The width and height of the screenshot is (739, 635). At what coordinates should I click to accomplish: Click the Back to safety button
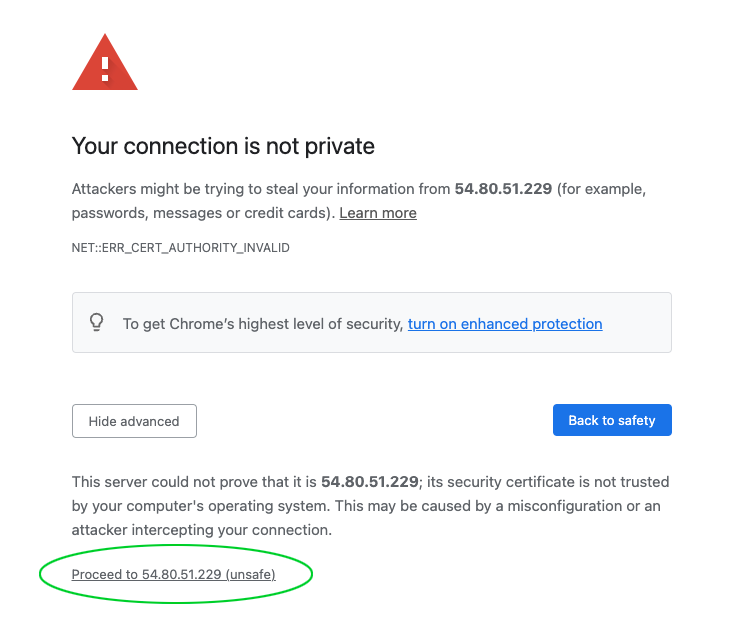click(x=611, y=421)
